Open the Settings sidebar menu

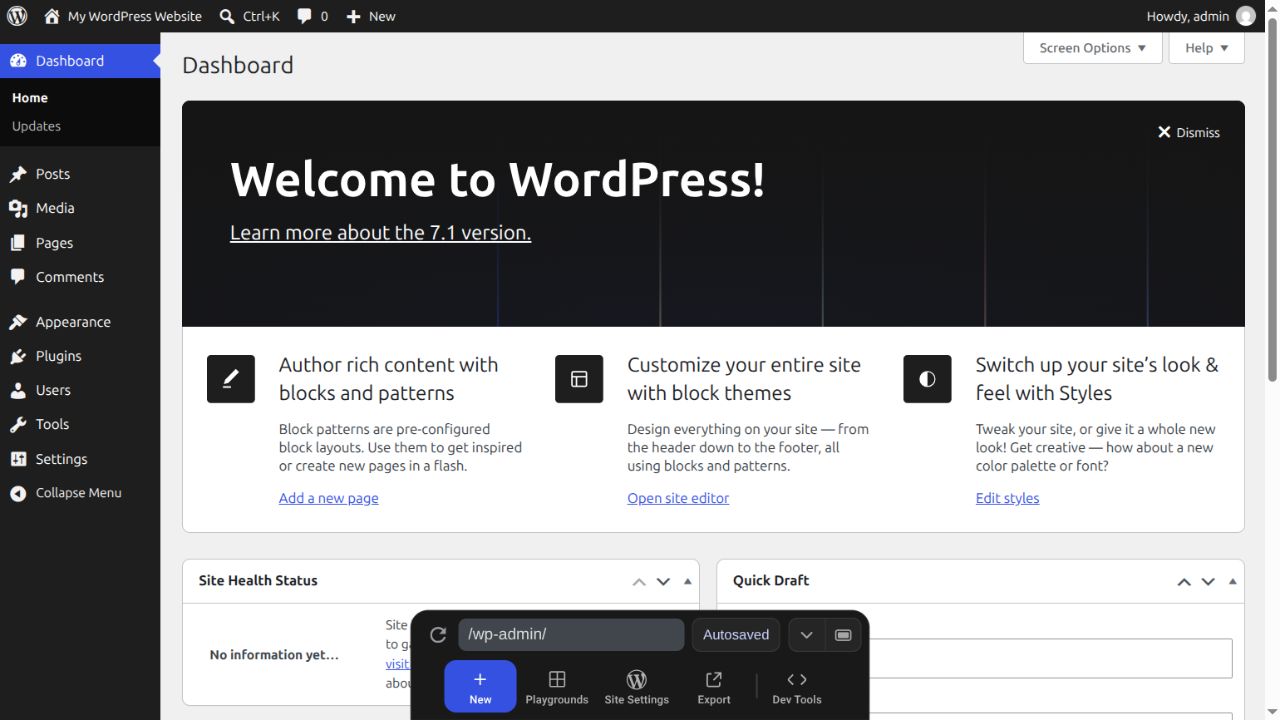[x=80, y=459]
